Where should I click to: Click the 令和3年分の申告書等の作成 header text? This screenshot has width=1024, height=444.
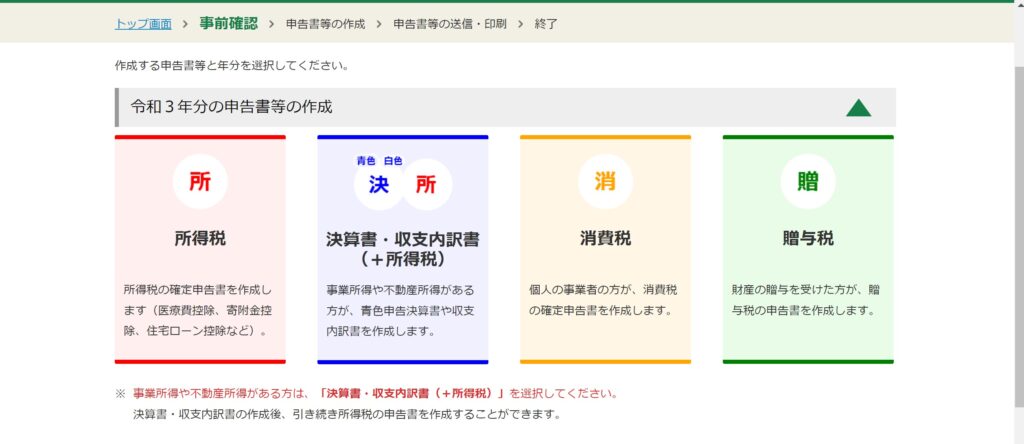(x=231, y=107)
